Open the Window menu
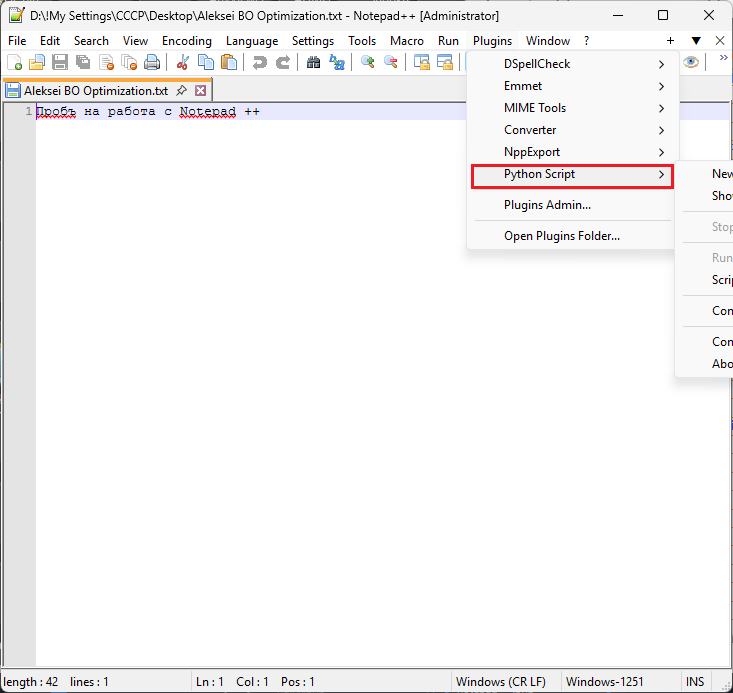The width and height of the screenshot is (733, 693). pos(547,41)
